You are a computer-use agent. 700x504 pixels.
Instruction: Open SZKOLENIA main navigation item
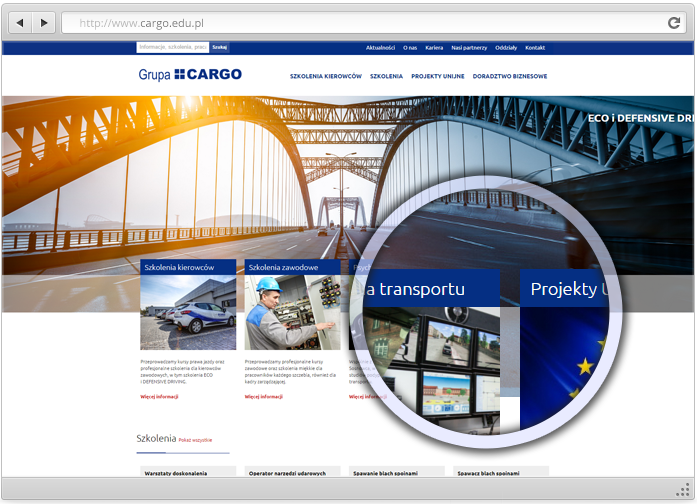386,76
